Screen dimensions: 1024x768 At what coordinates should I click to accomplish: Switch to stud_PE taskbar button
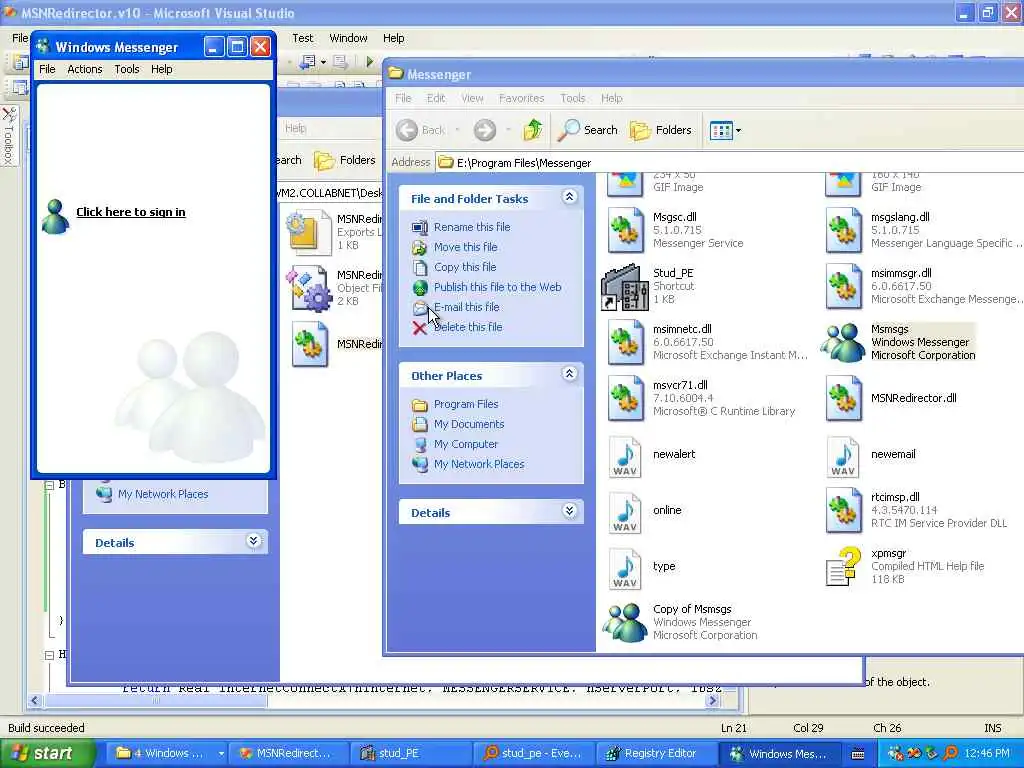(410, 753)
